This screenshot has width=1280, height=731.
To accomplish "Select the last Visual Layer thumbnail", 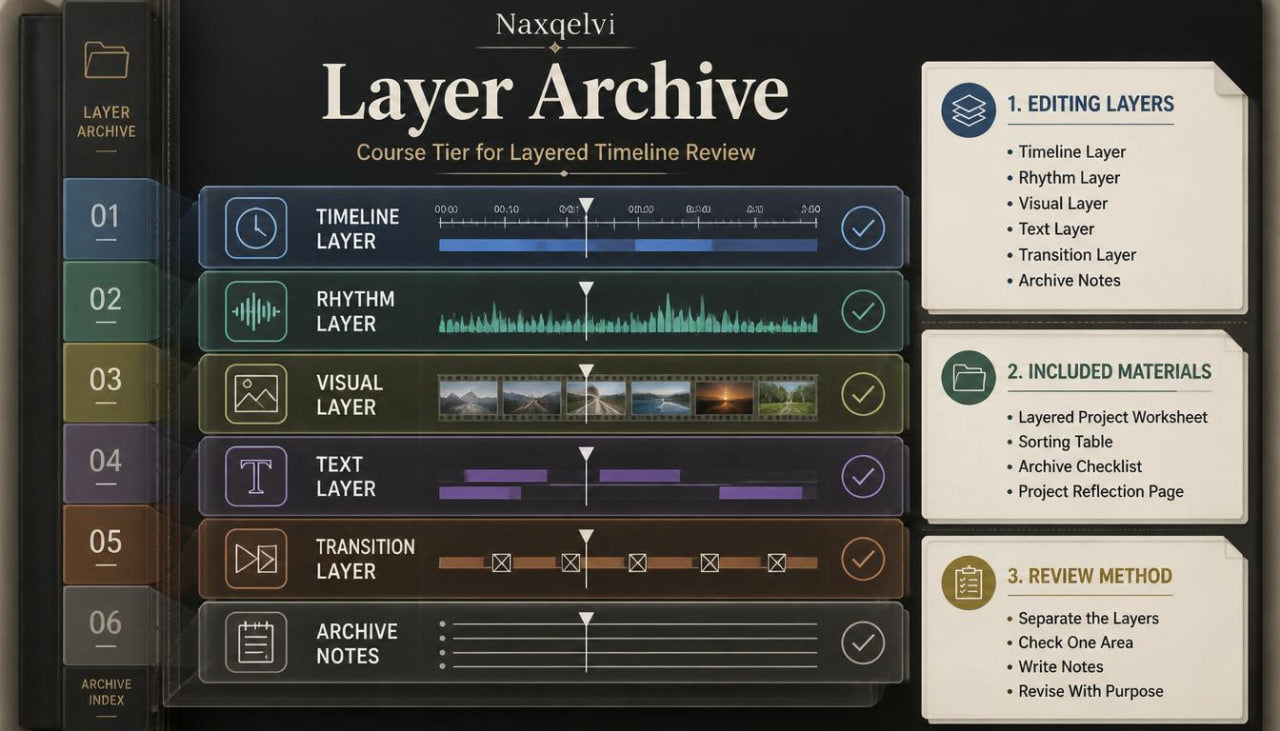I will pos(788,397).
